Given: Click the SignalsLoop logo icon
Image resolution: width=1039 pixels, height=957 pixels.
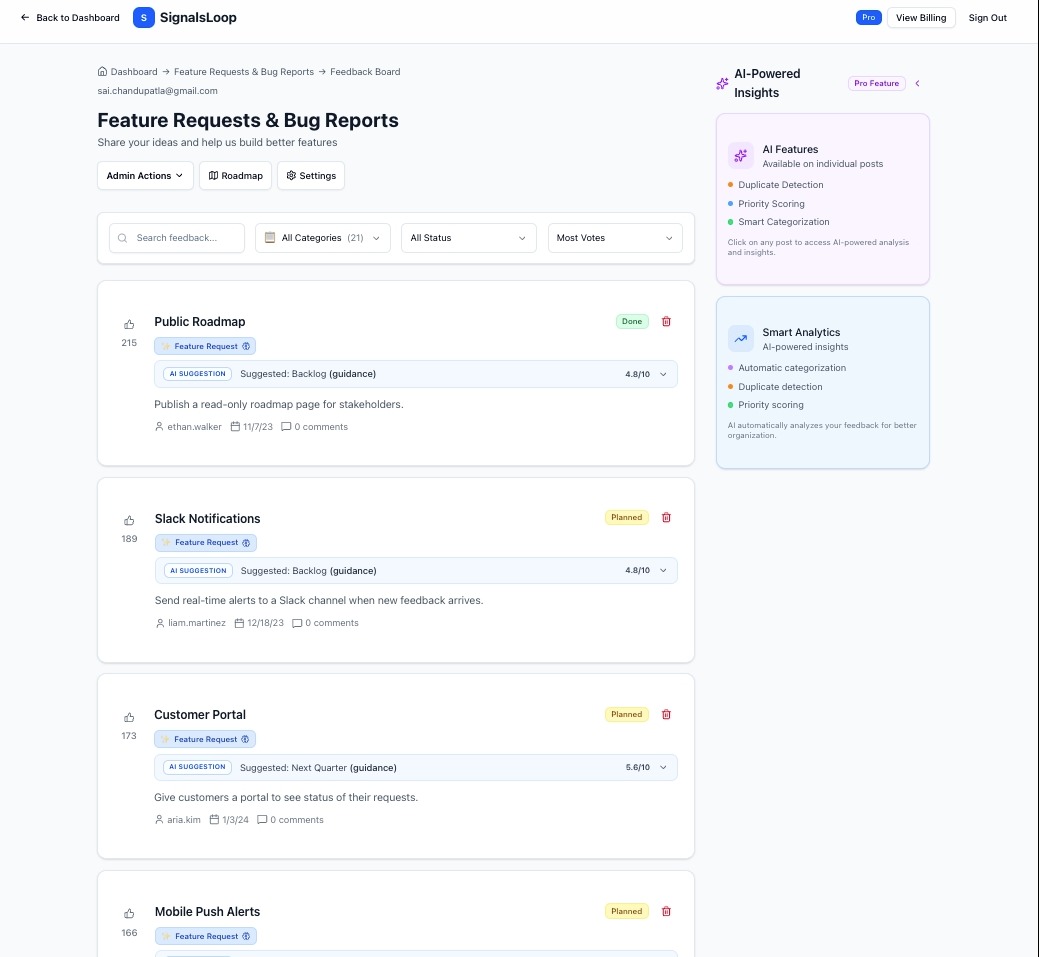Looking at the screenshot, I should [x=143, y=17].
